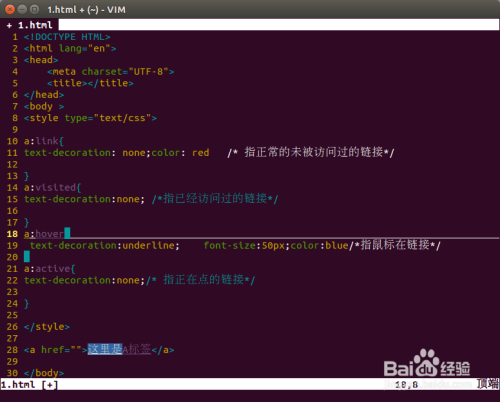Click the a:hover text on line 18

pyautogui.click(x=44, y=234)
